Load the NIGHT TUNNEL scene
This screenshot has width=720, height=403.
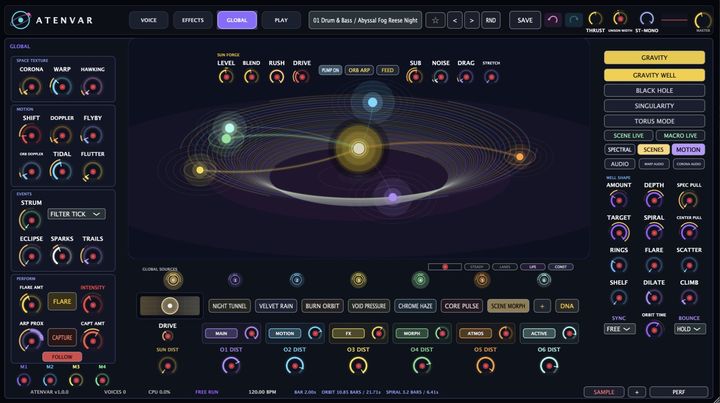click(230, 306)
